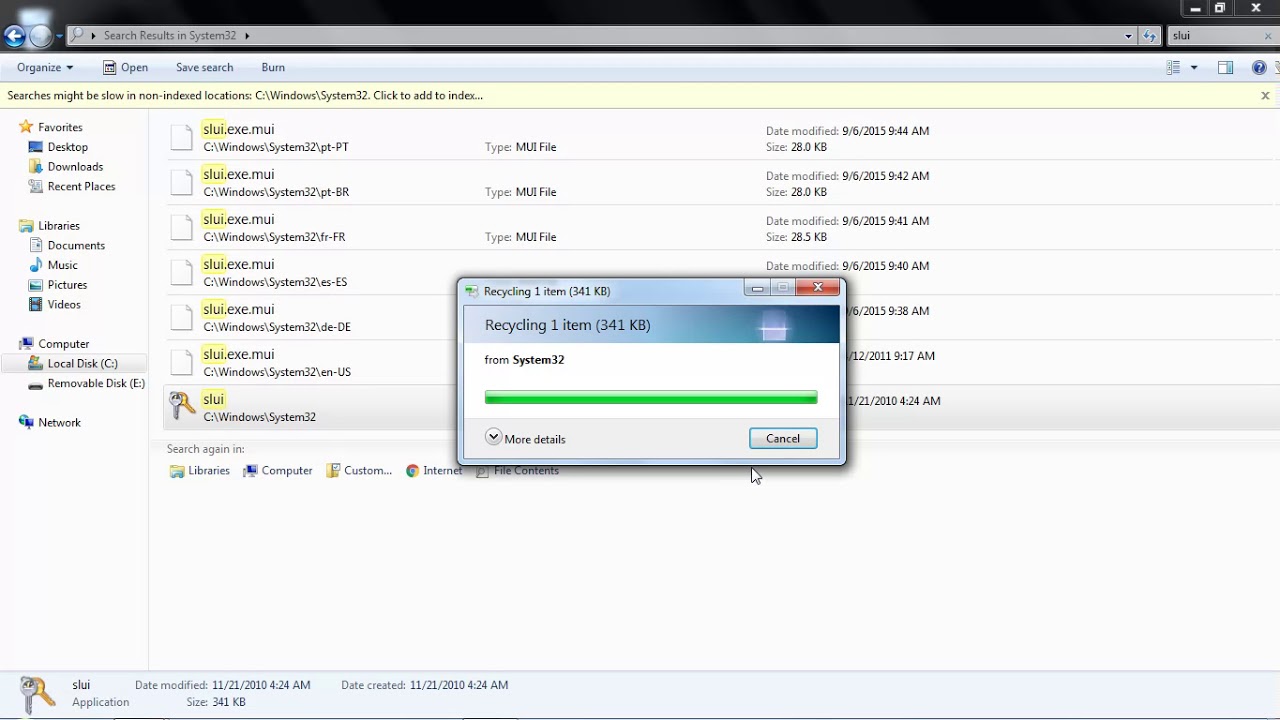Click Date created value in details pane
This screenshot has width=1280, height=720.
[458, 685]
